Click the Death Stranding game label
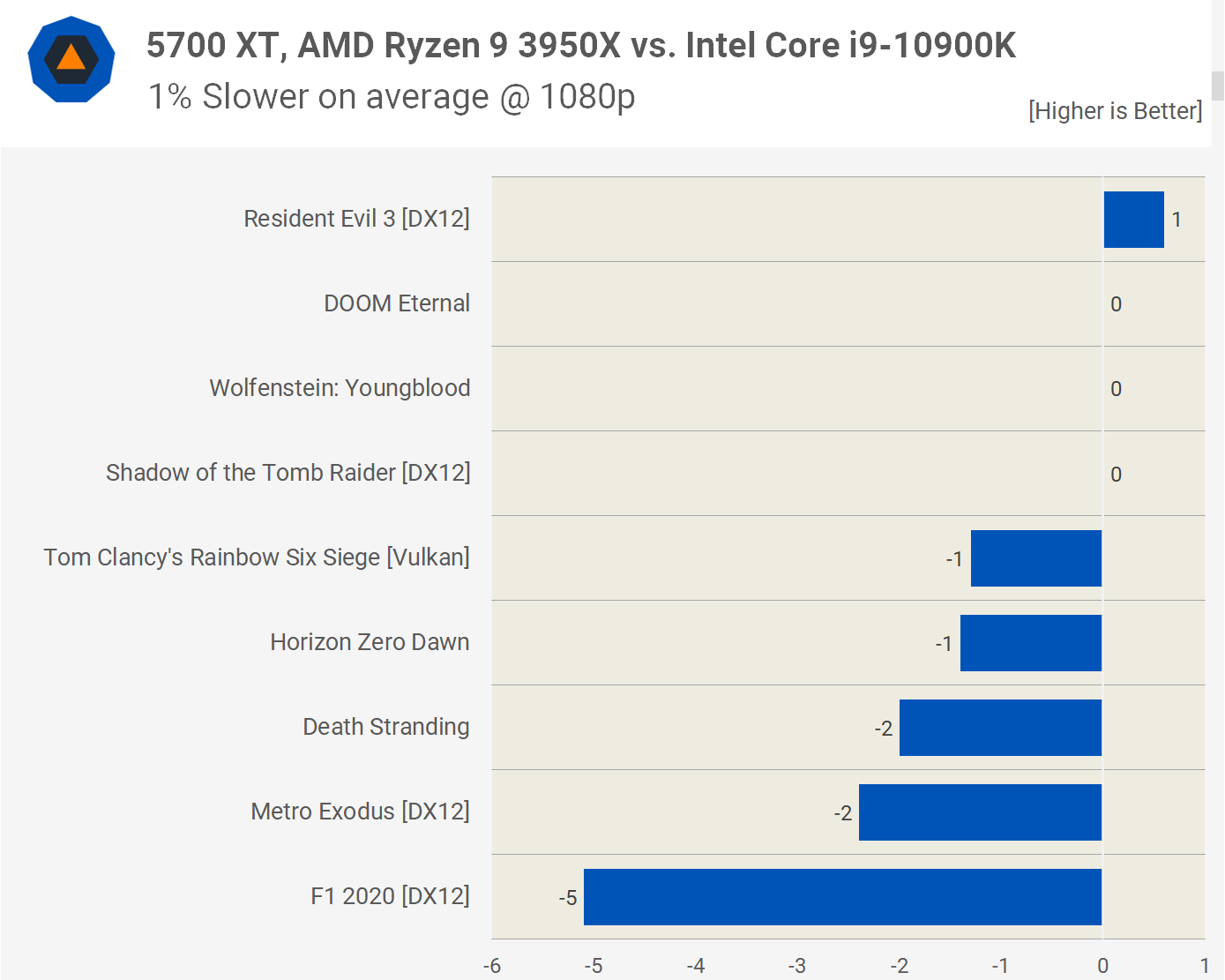The image size is (1225, 980). (x=385, y=727)
